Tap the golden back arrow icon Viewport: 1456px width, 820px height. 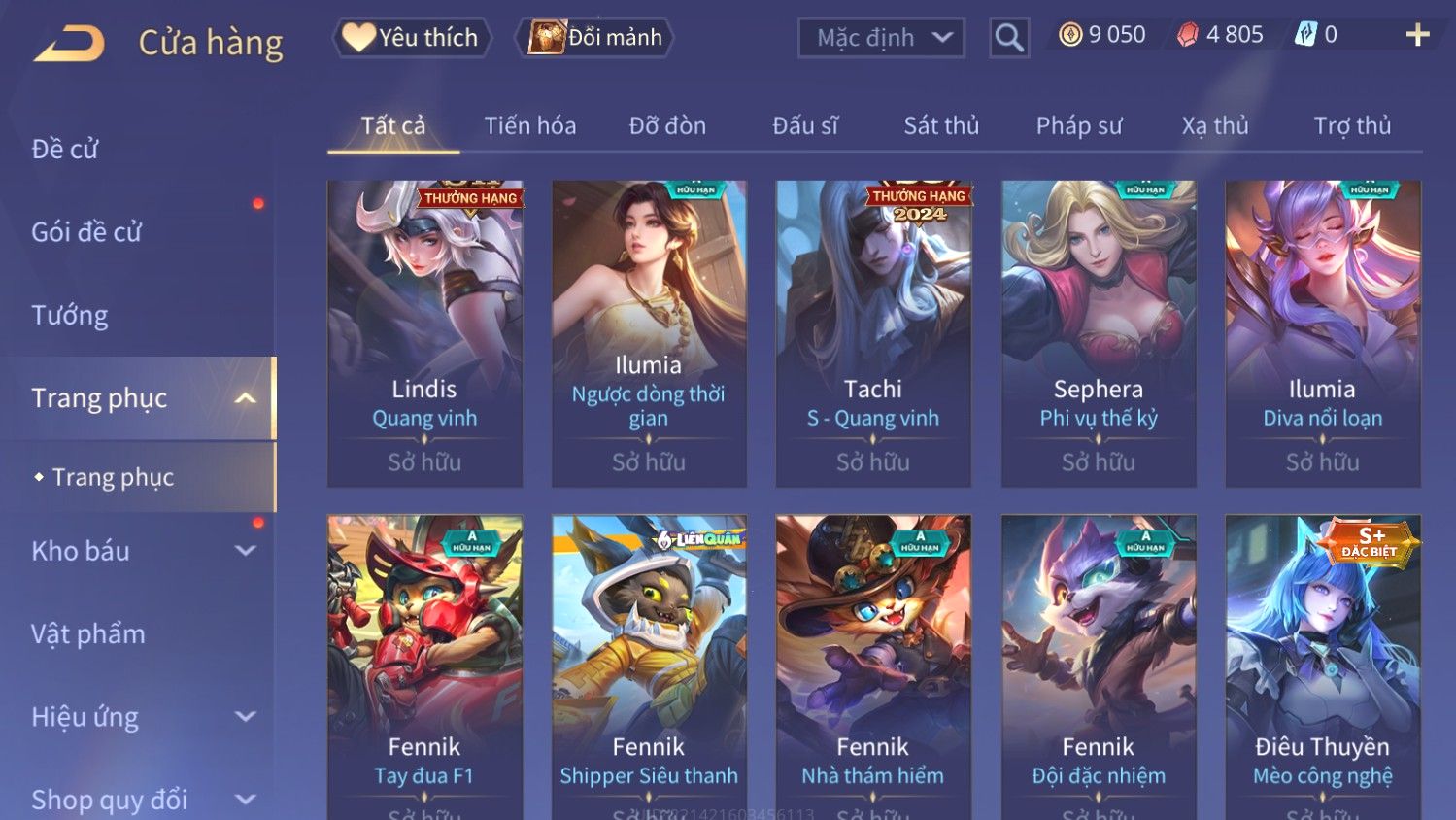[x=69, y=44]
